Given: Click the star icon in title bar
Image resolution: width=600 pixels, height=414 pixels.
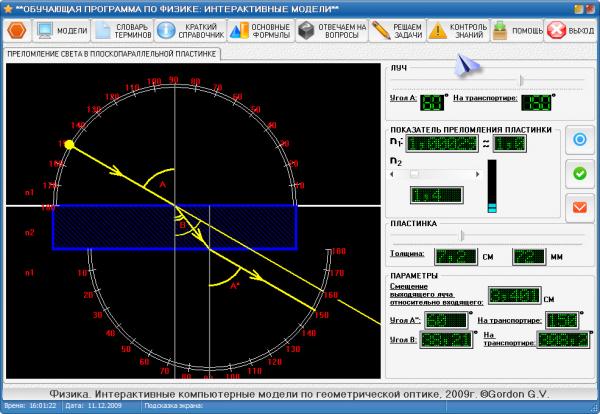Looking at the screenshot, I should pos(8,9).
